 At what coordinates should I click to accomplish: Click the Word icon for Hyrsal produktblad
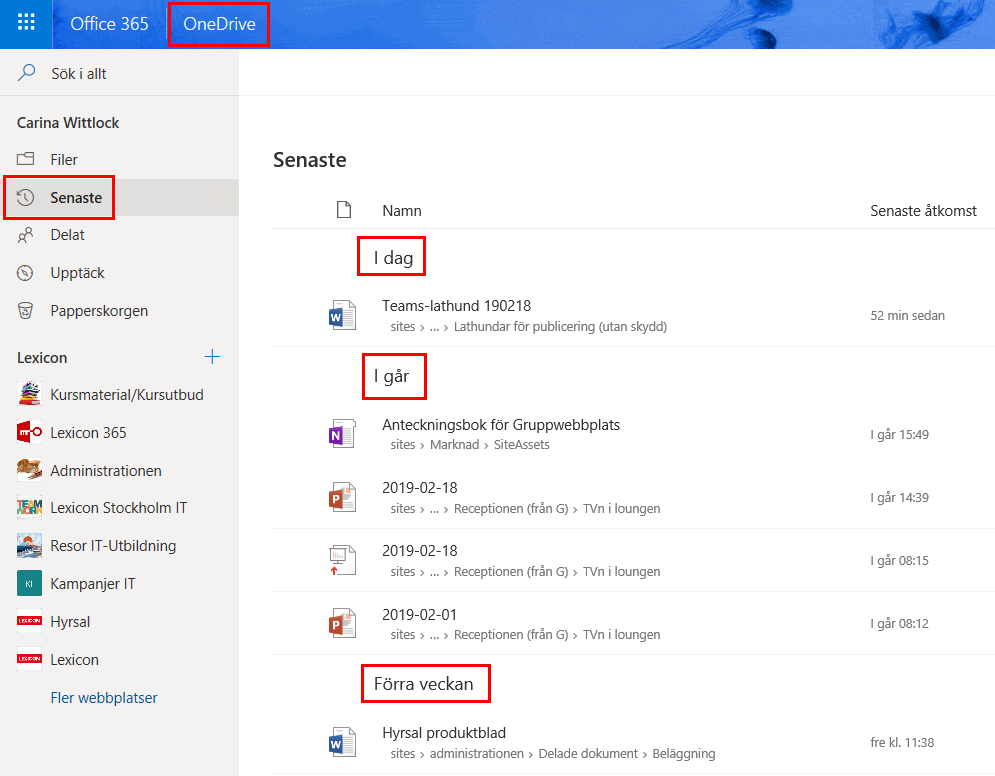click(343, 742)
